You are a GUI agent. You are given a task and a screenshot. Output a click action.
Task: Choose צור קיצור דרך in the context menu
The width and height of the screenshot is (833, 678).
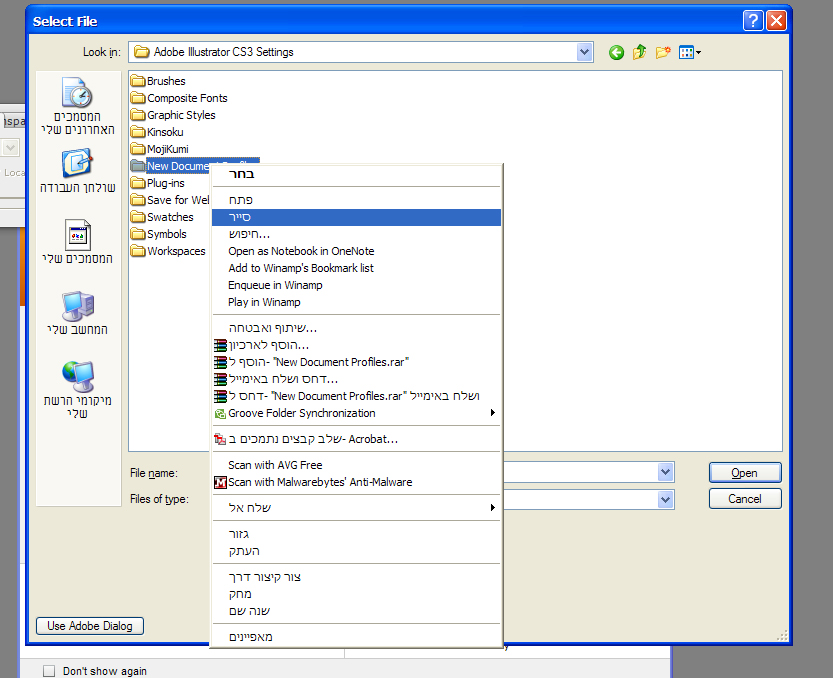pos(356,577)
